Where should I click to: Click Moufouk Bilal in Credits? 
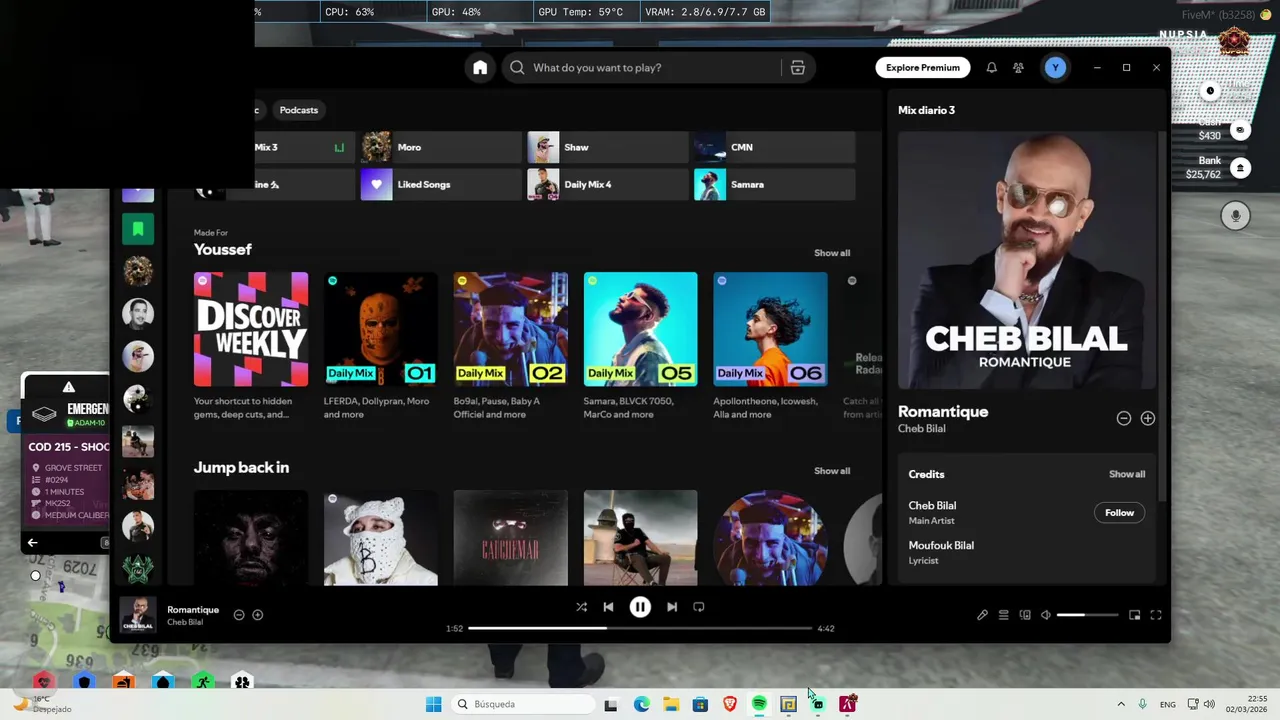click(941, 545)
